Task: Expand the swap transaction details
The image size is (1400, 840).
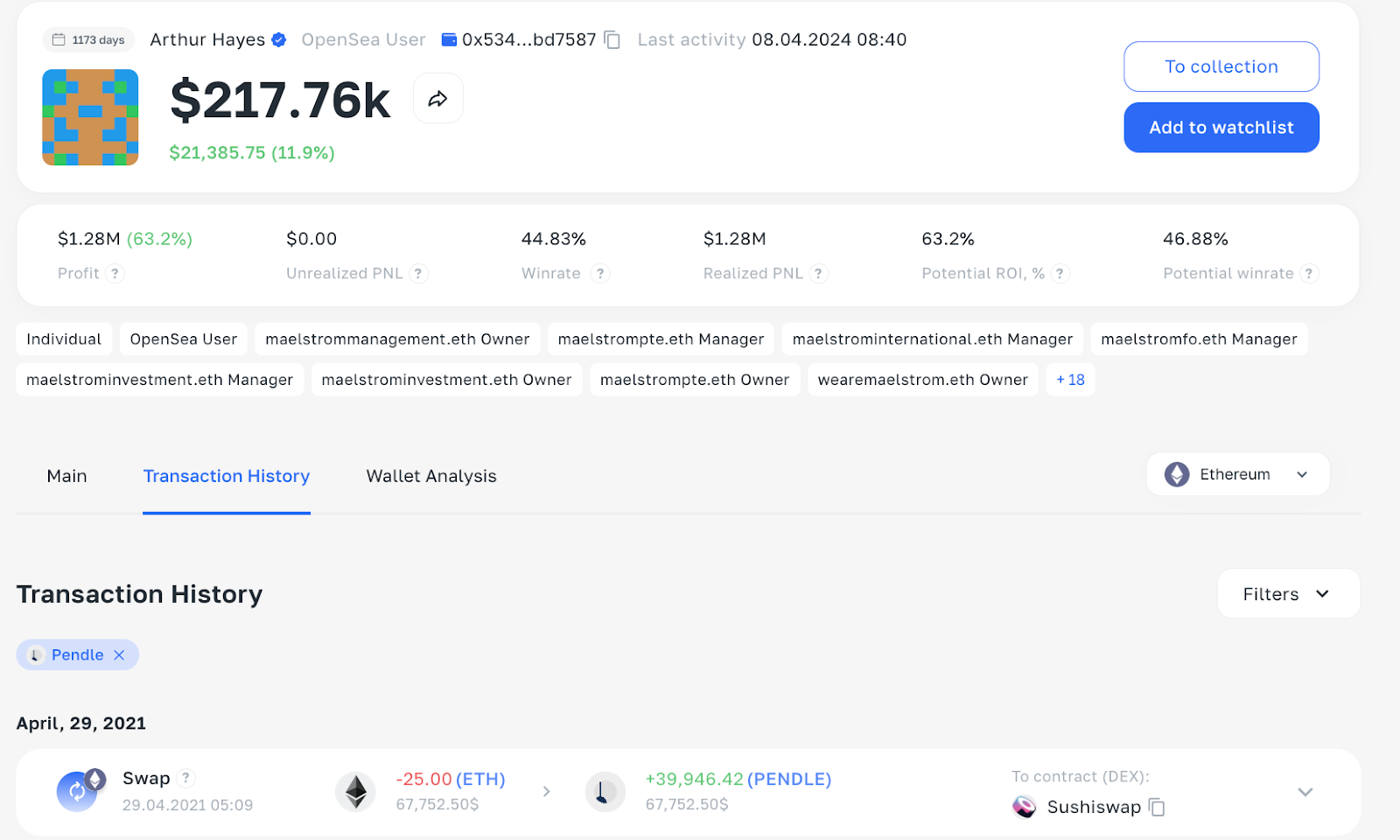Action: coord(1305,792)
